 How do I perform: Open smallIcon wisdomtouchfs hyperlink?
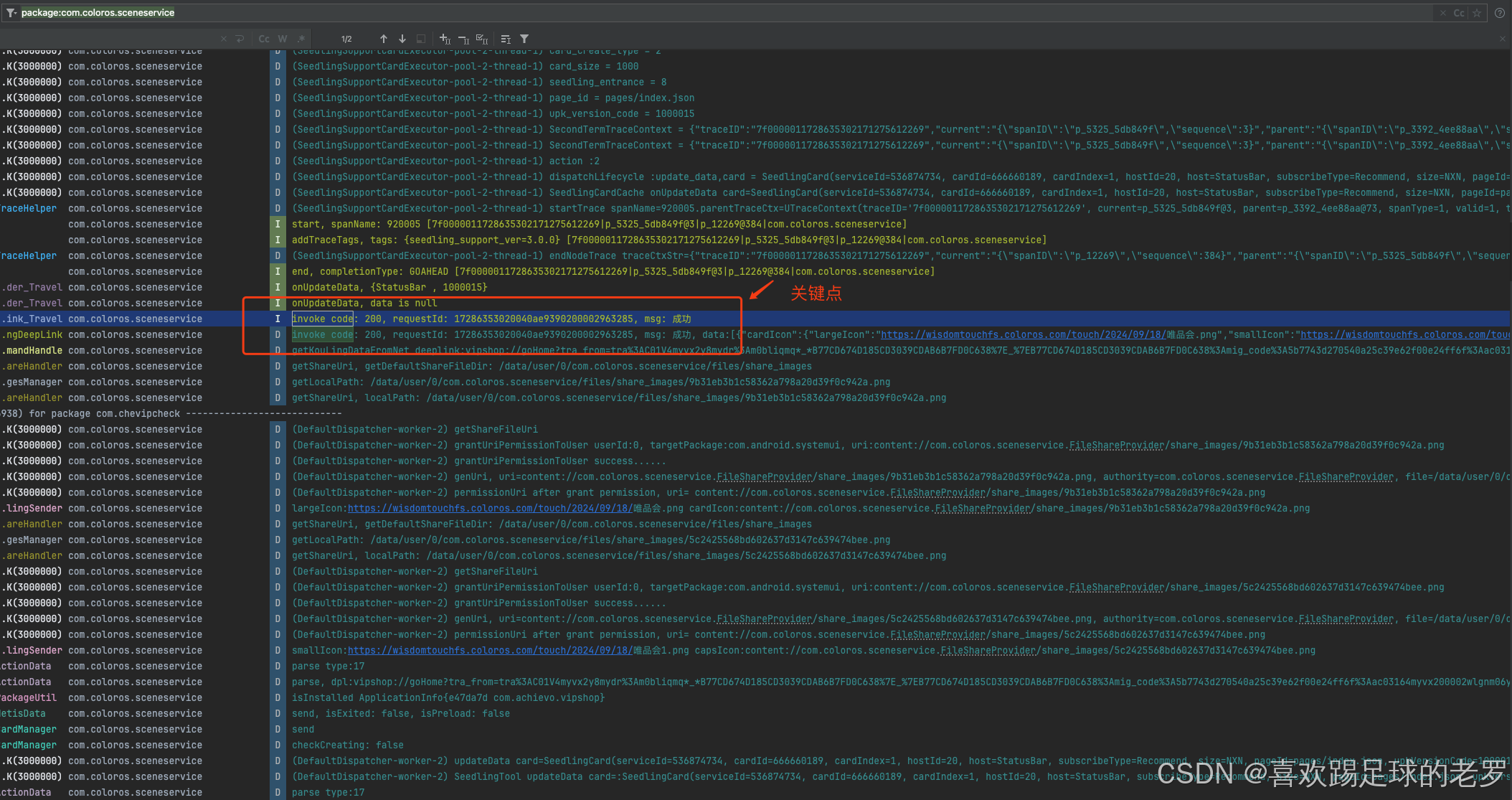(490, 650)
